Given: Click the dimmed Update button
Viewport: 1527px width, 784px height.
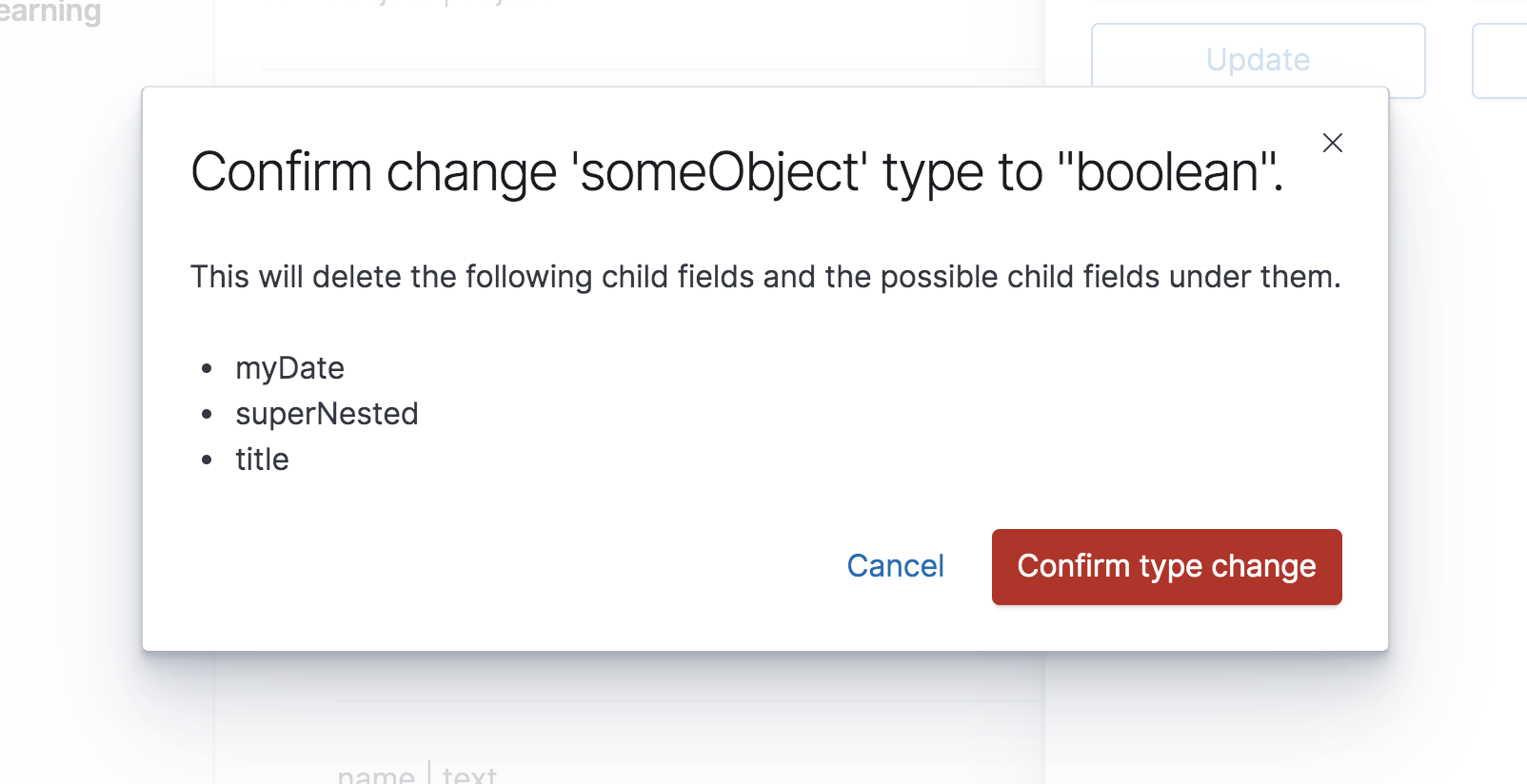Looking at the screenshot, I should (x=1258, y=60).
